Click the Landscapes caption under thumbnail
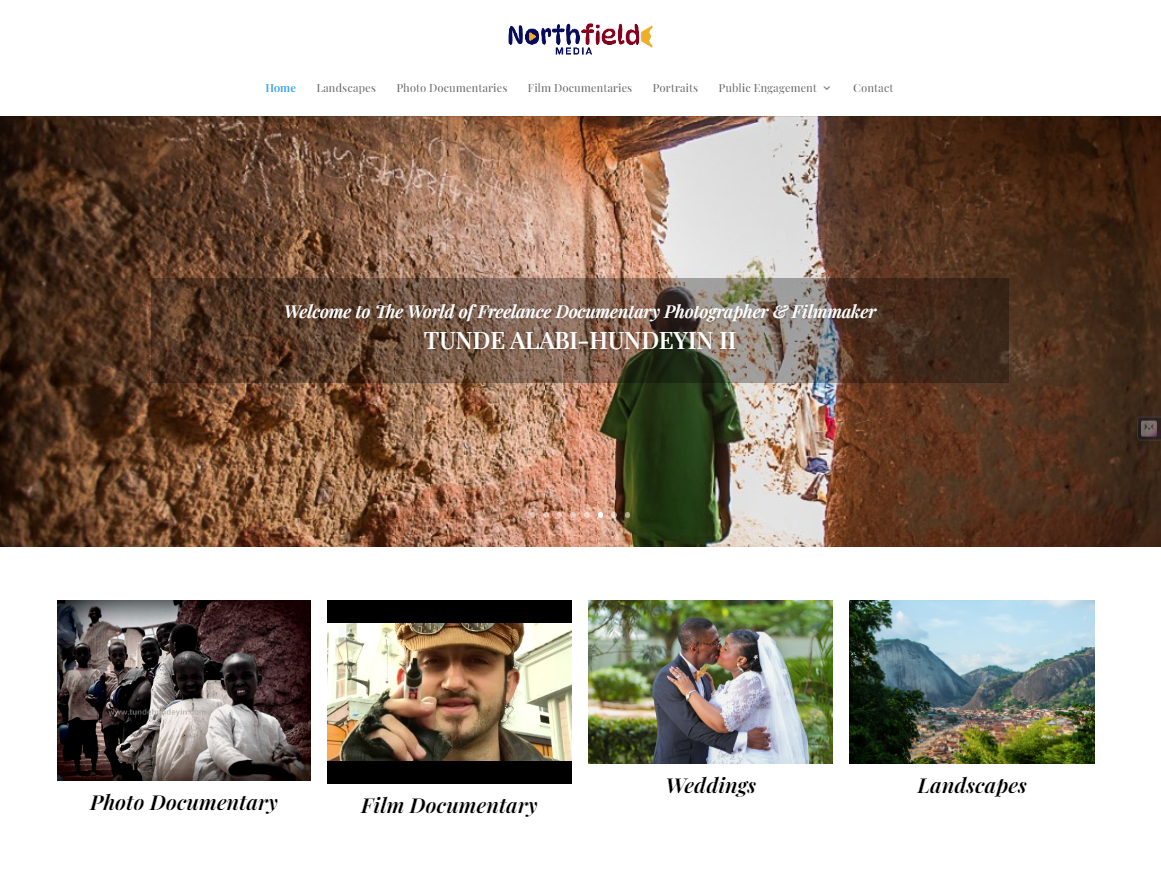The width and height of the screenshot is (1161, 875). pyautogui.click(x=971, y=786)
